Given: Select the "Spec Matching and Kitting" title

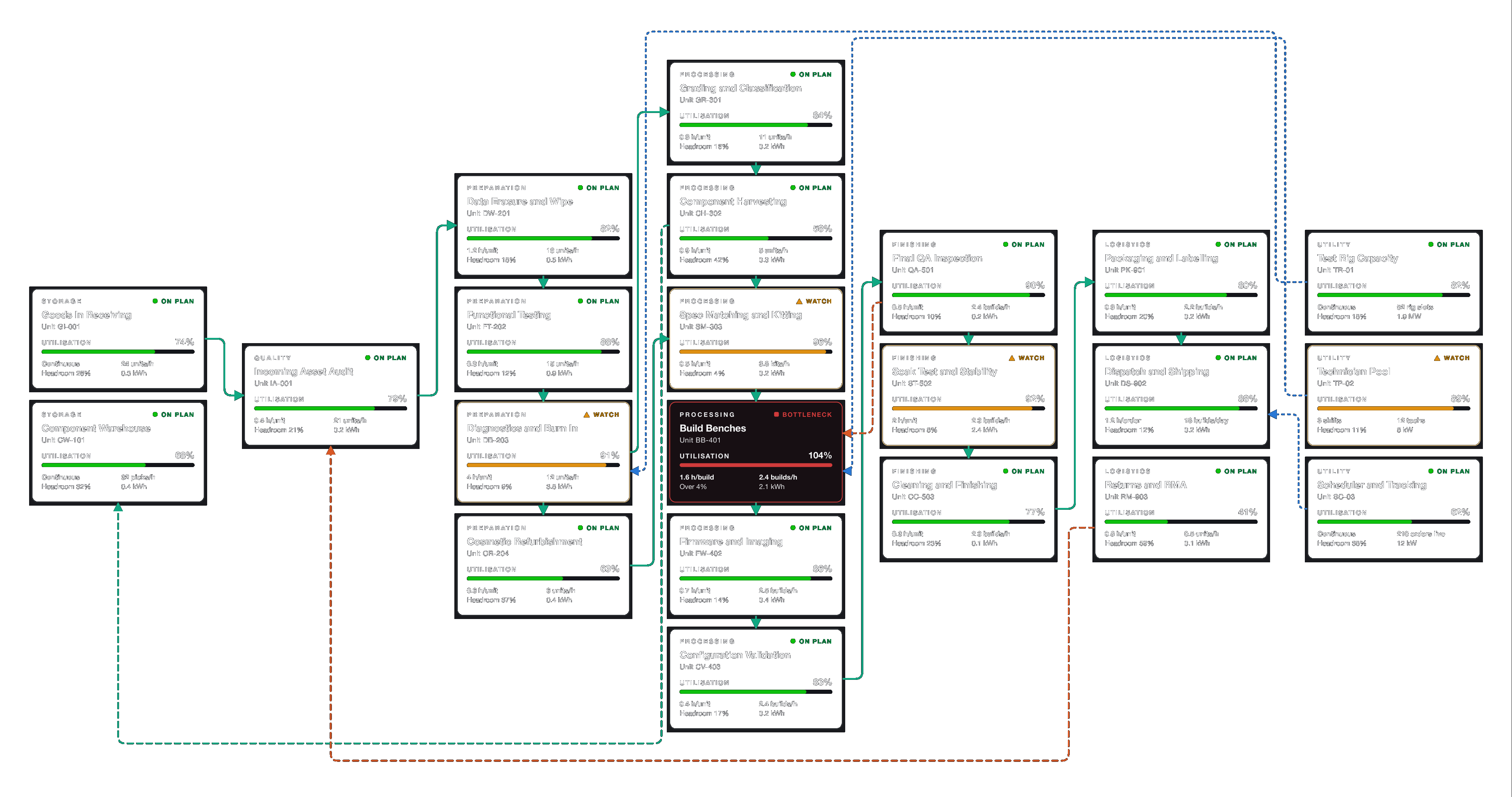Looking at the screenshot, I should click(x=740, y=315).
